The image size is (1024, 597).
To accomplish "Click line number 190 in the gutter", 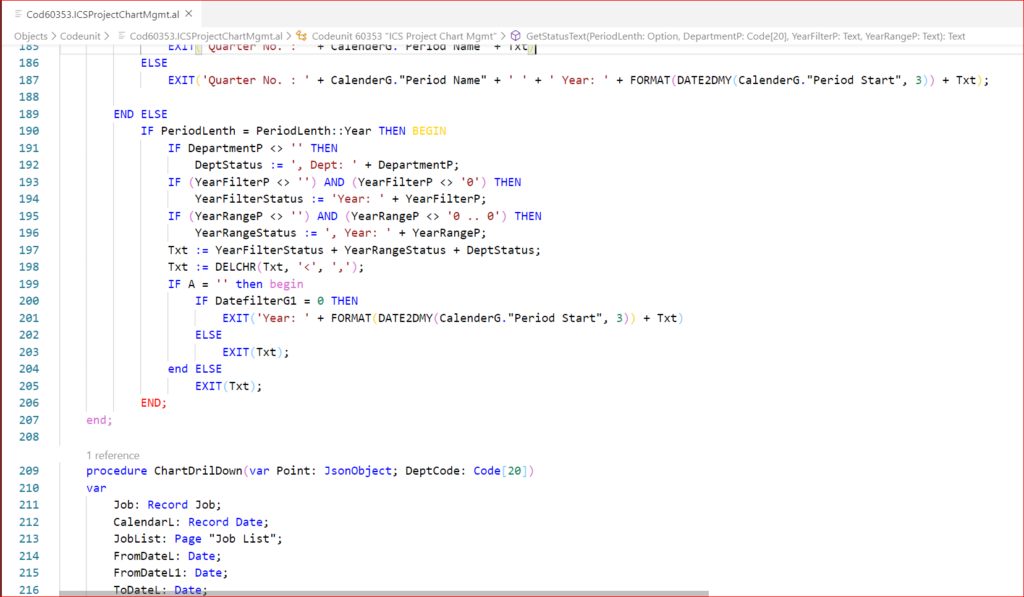I will tap(29, 131).
